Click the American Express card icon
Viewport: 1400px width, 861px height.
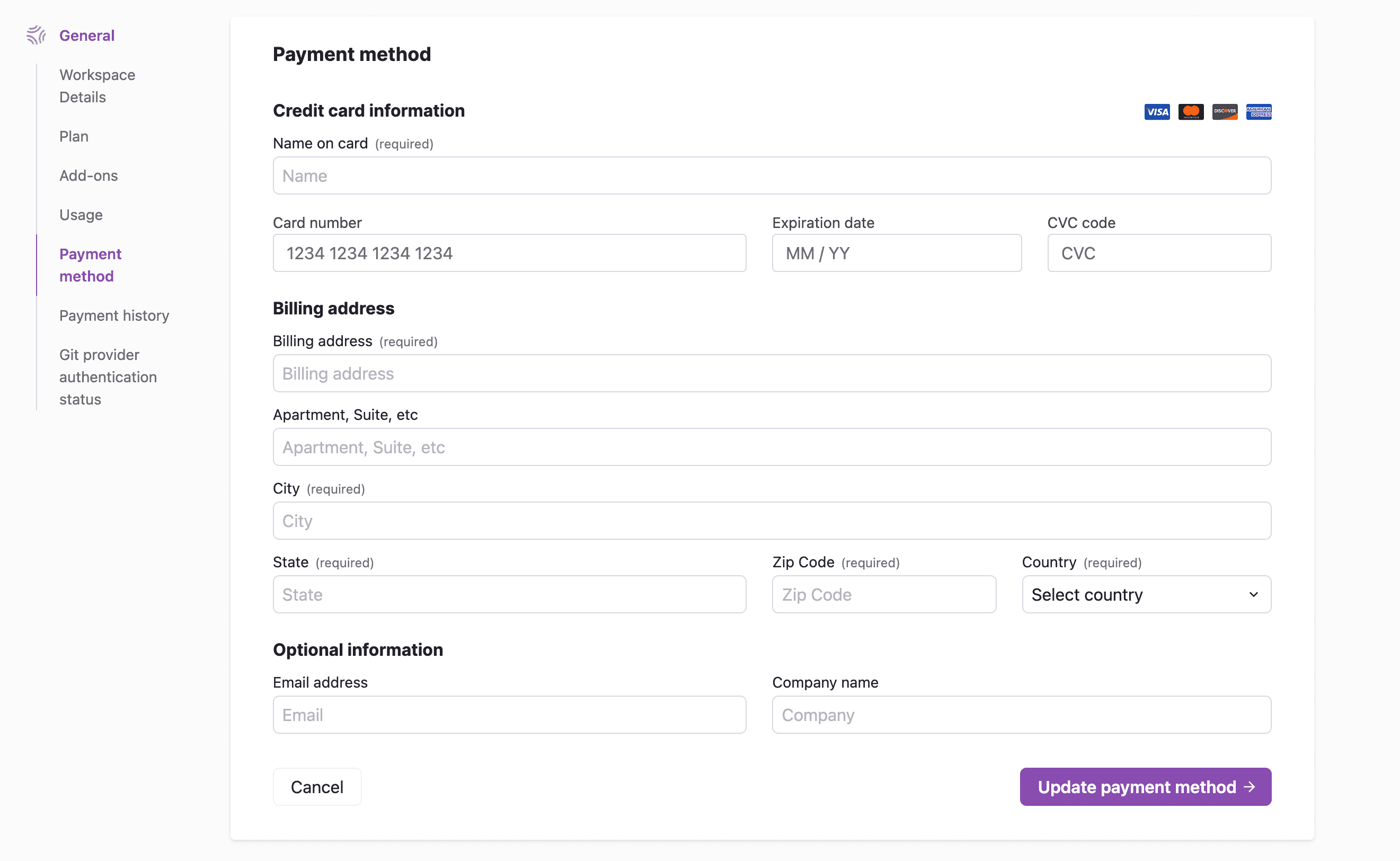[1259, 112]
